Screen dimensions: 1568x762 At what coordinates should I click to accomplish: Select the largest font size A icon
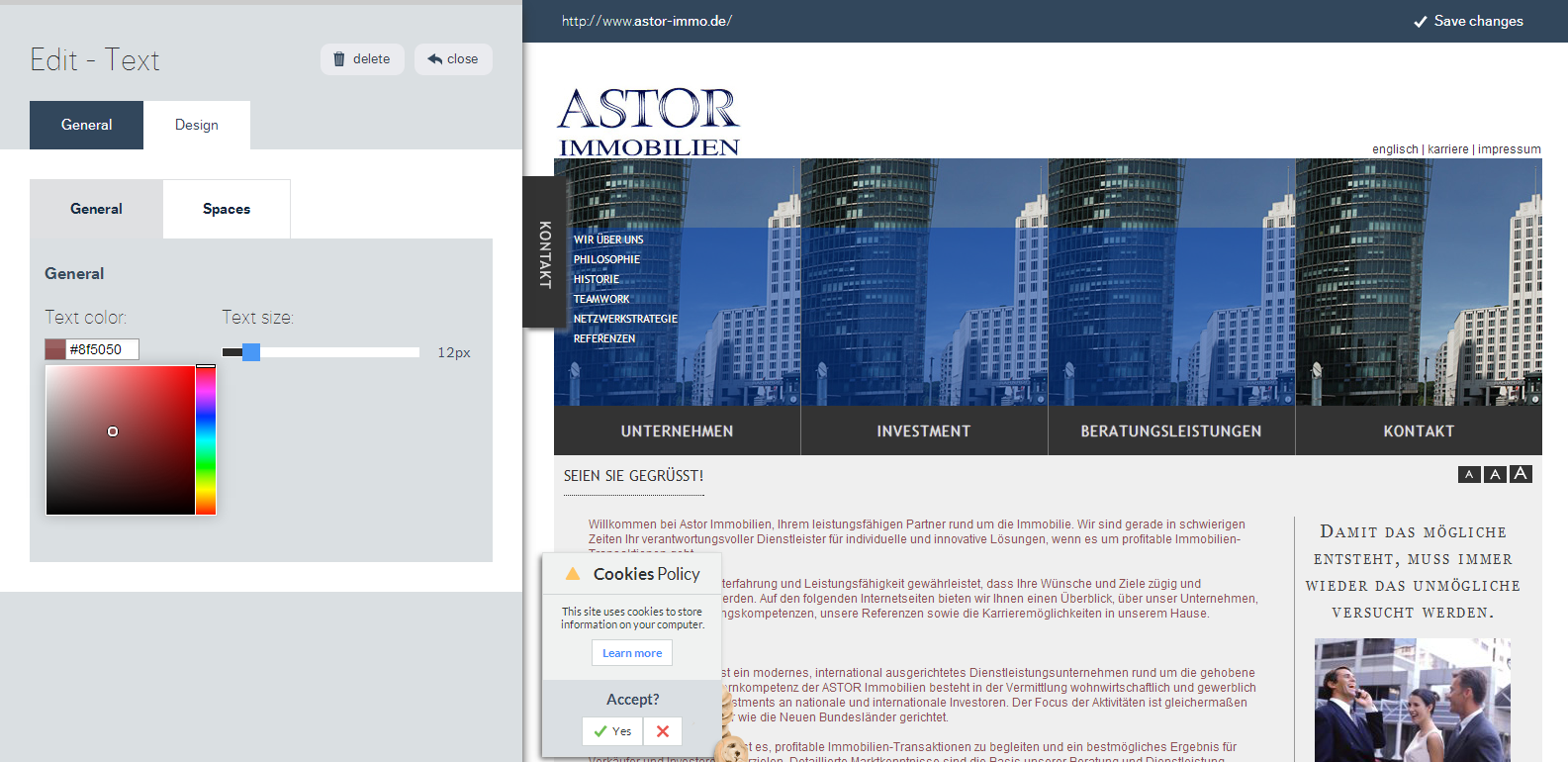[x=1521, y=474]
